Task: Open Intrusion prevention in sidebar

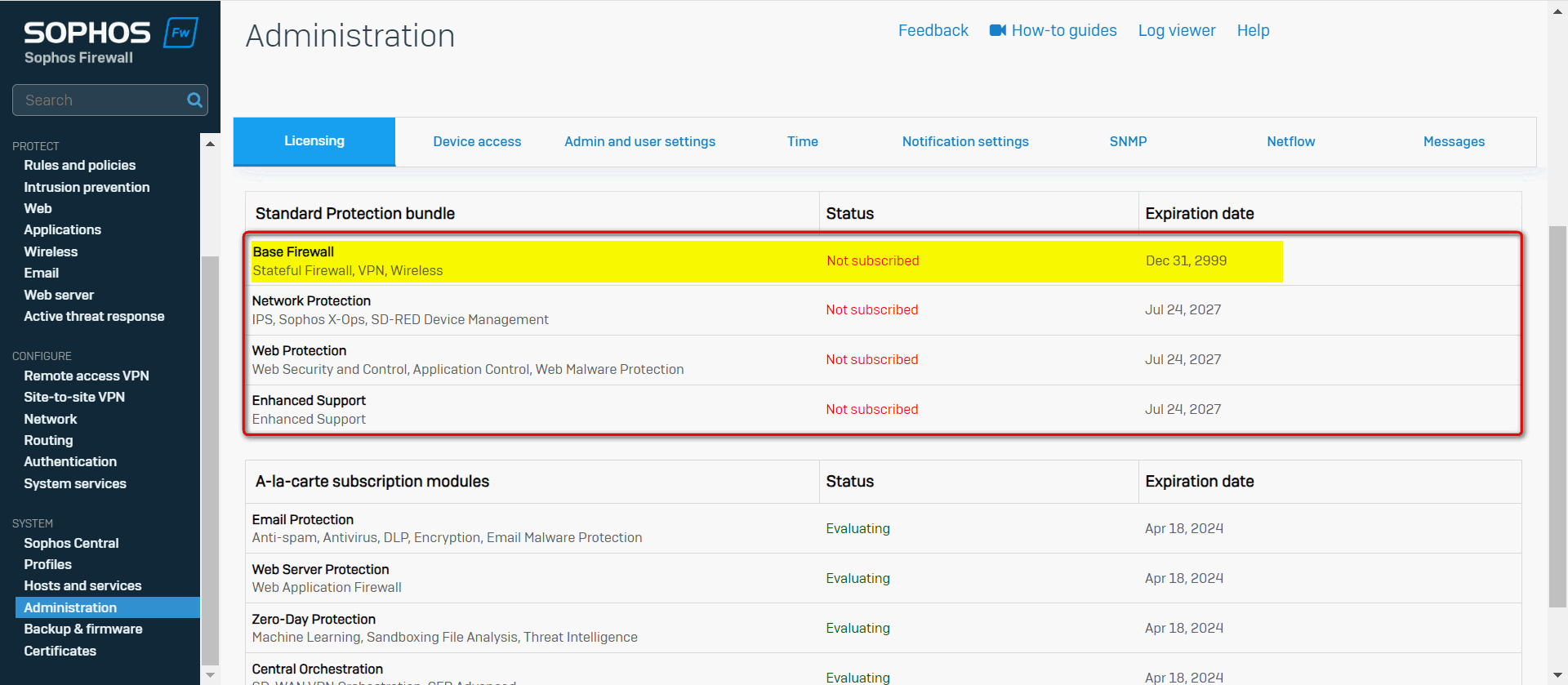Action: (x=87, y=187)
